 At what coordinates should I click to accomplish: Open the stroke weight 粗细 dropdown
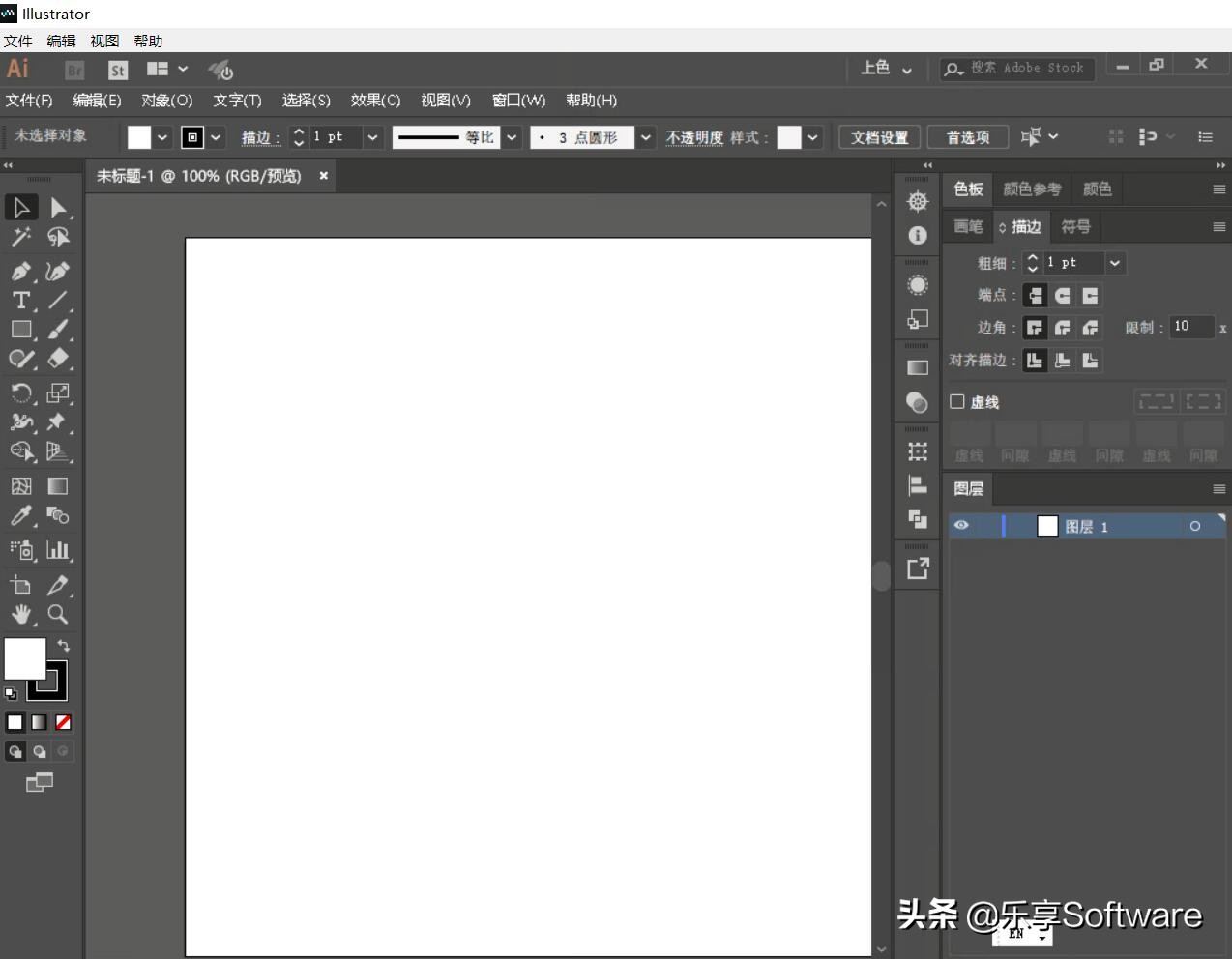(1114, 262)
